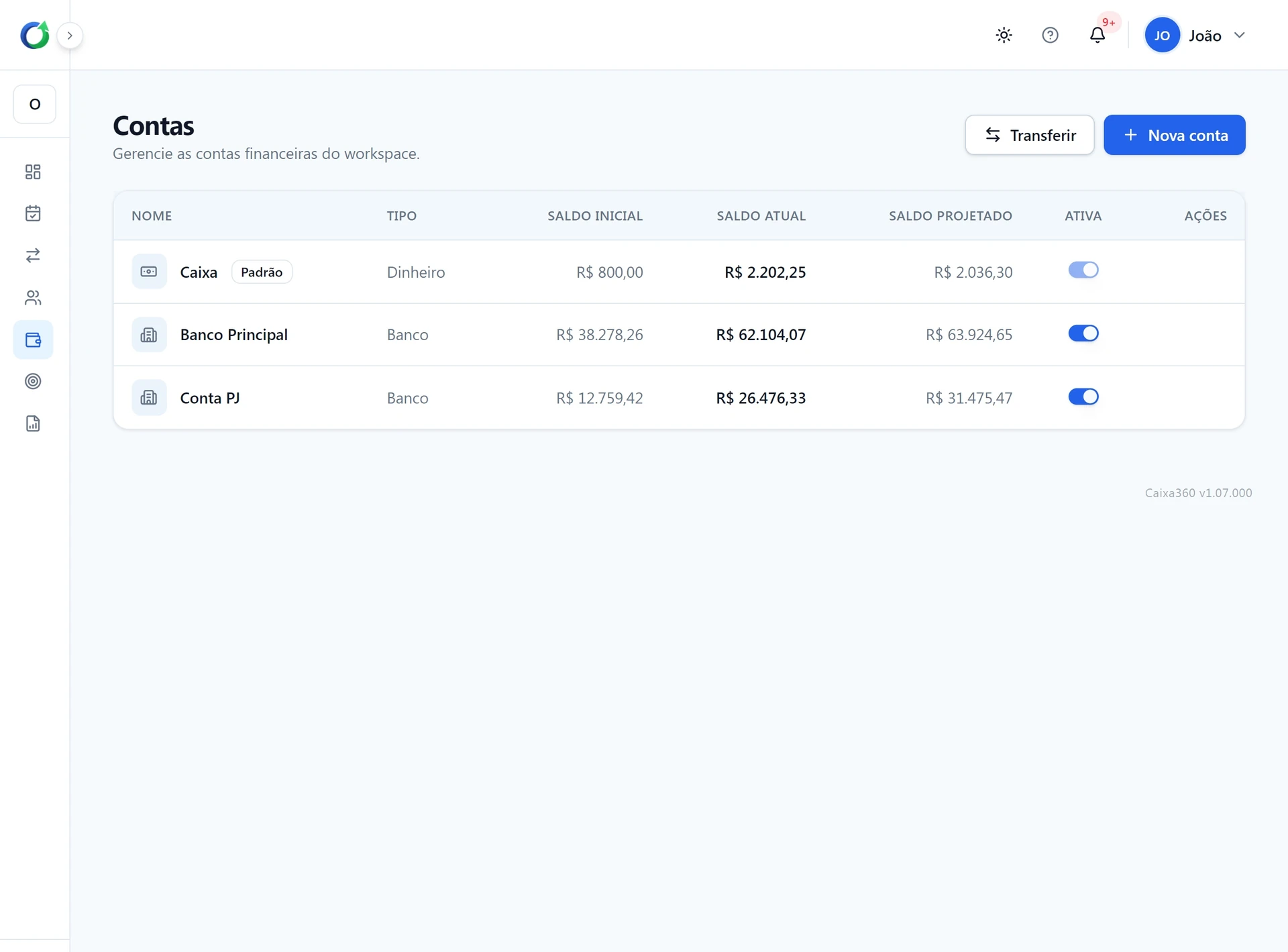Click the Conta PJ bank icon
The height and width of the screenshot is (952, 1288).
pyautogui.click(x=149, y=398)
